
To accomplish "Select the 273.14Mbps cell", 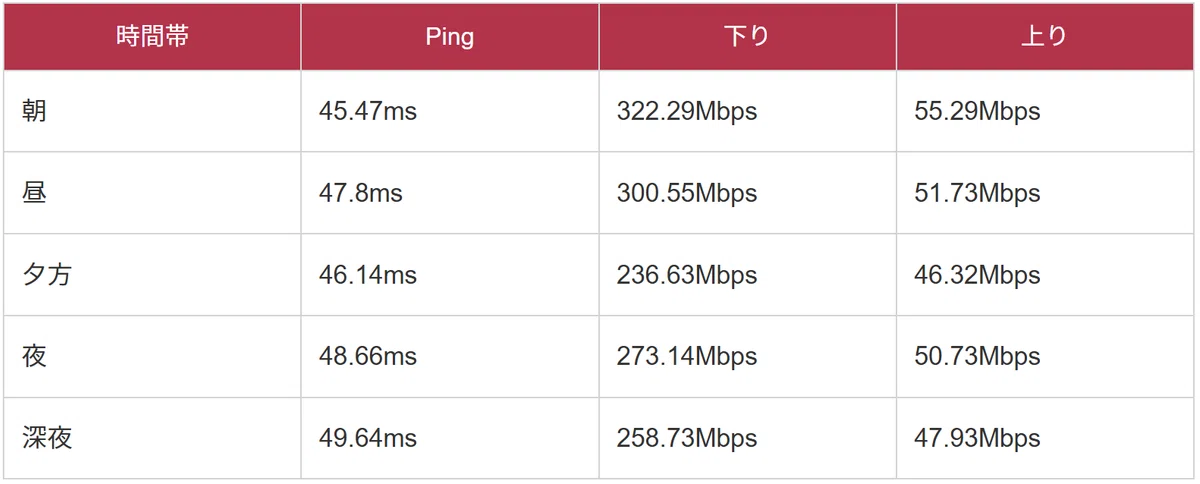I will click(747, 356).
